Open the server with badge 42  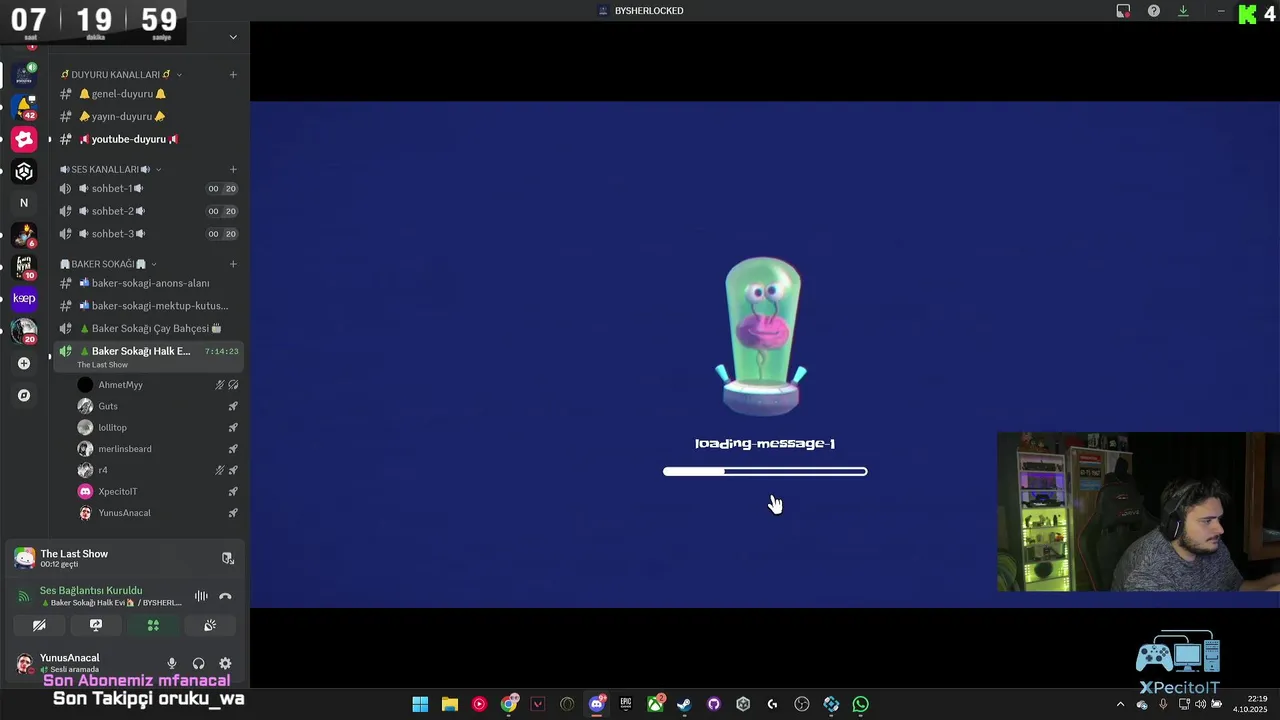tap(24, 107)
